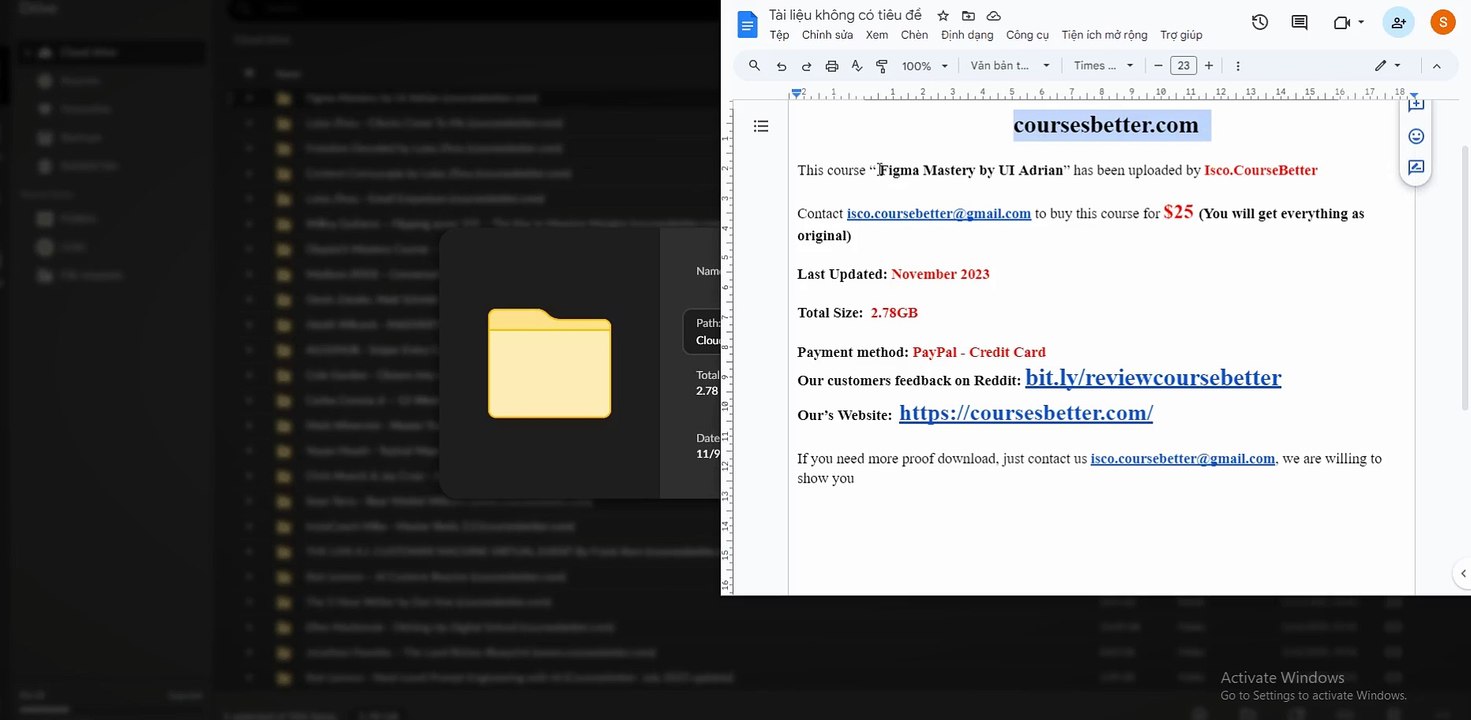This screenshot has height=720, width=1471.
Task: Select the paint format roller icon
Action: click(x=881, y=66)
